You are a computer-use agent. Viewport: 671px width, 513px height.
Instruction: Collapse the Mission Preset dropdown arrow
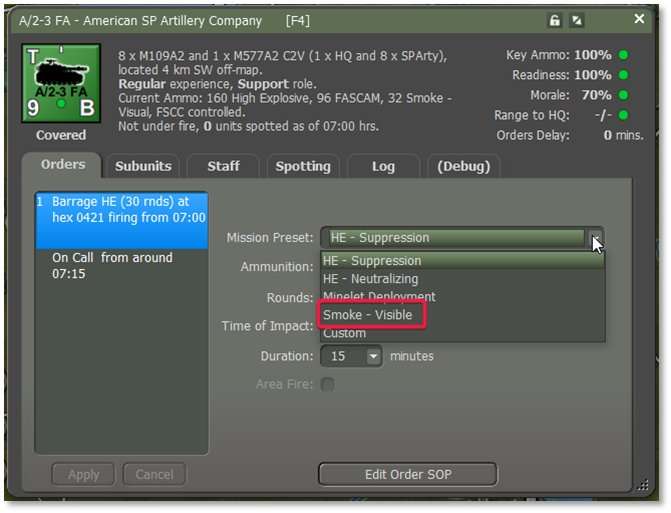tap(595, 238)
